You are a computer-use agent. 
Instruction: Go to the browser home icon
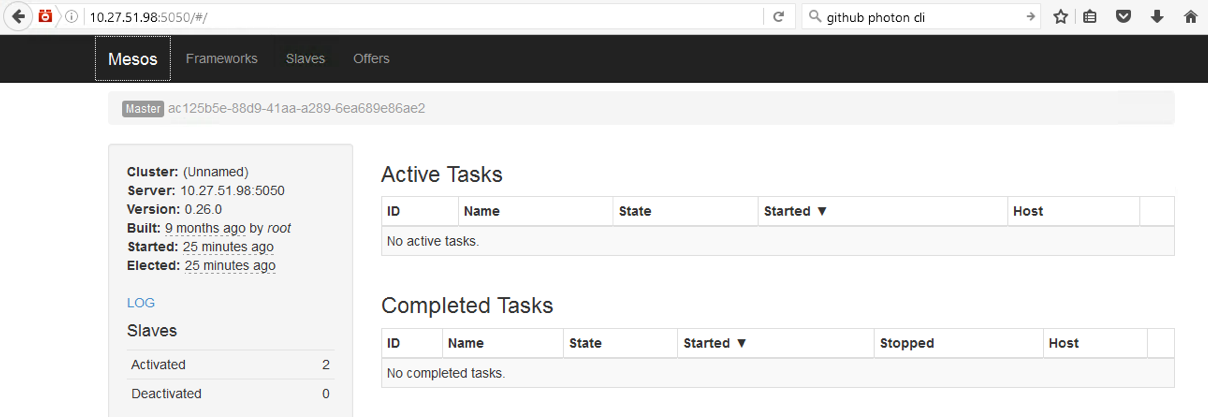pos(1190,17)
